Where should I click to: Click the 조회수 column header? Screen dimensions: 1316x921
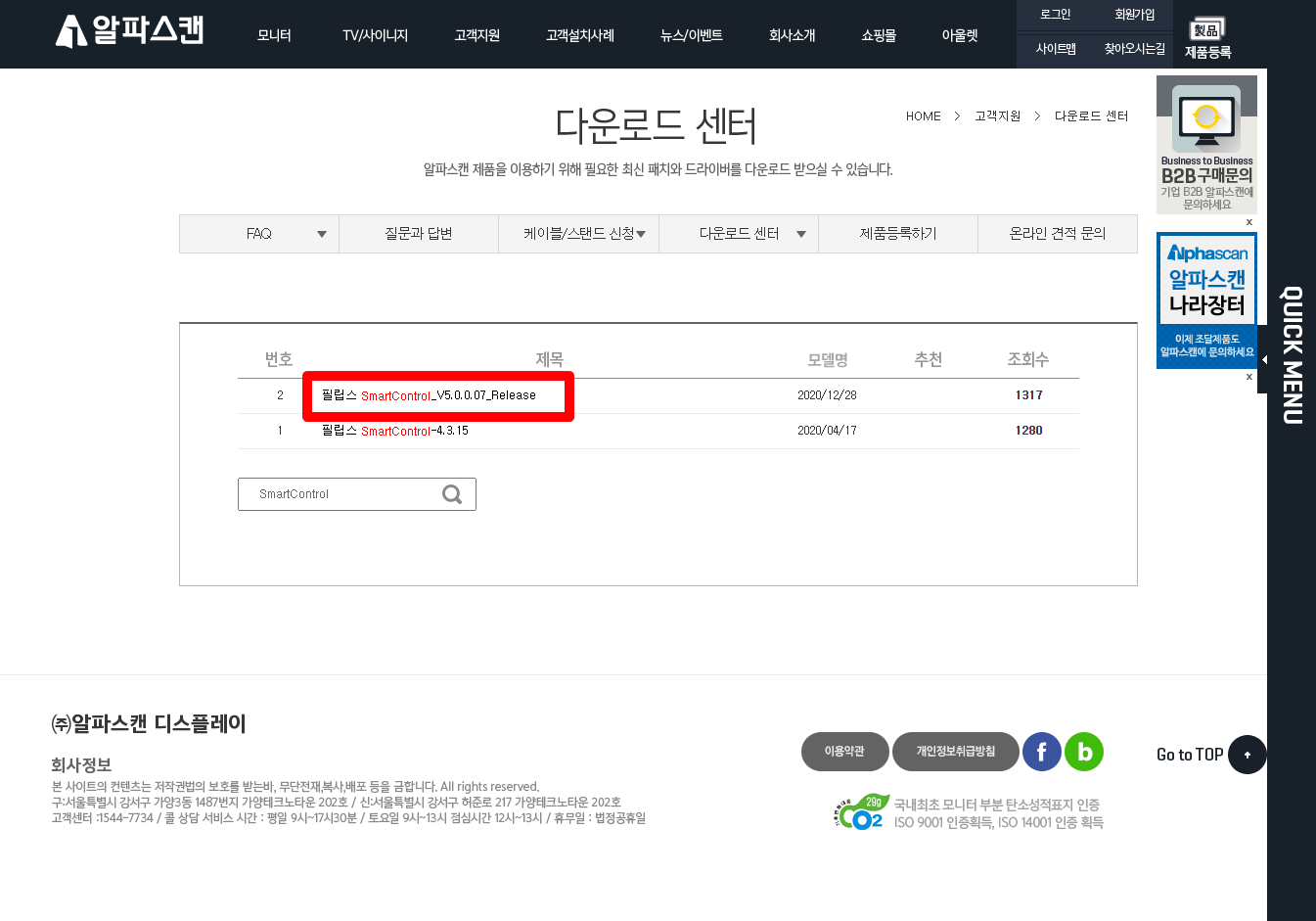1028,359
